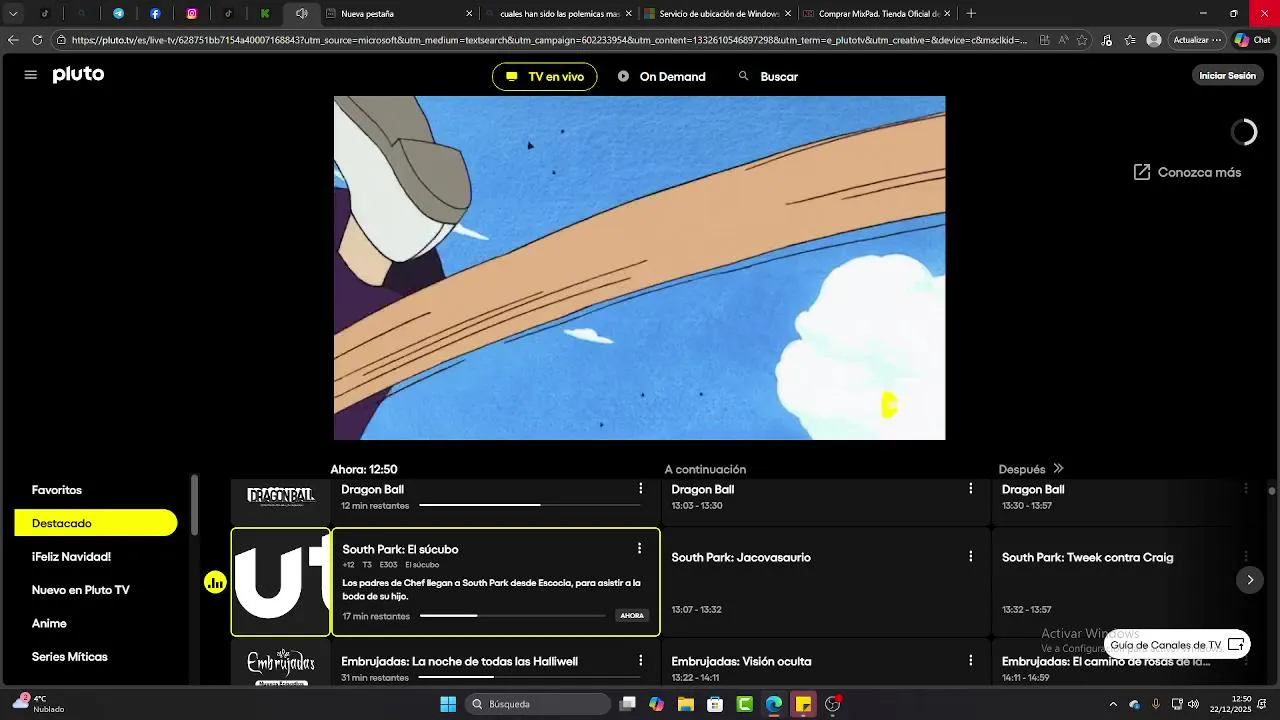The height and width of the screenshot is (720, 1280).
Task: Add page to favorites with star icon
Action: (1082, 40)
